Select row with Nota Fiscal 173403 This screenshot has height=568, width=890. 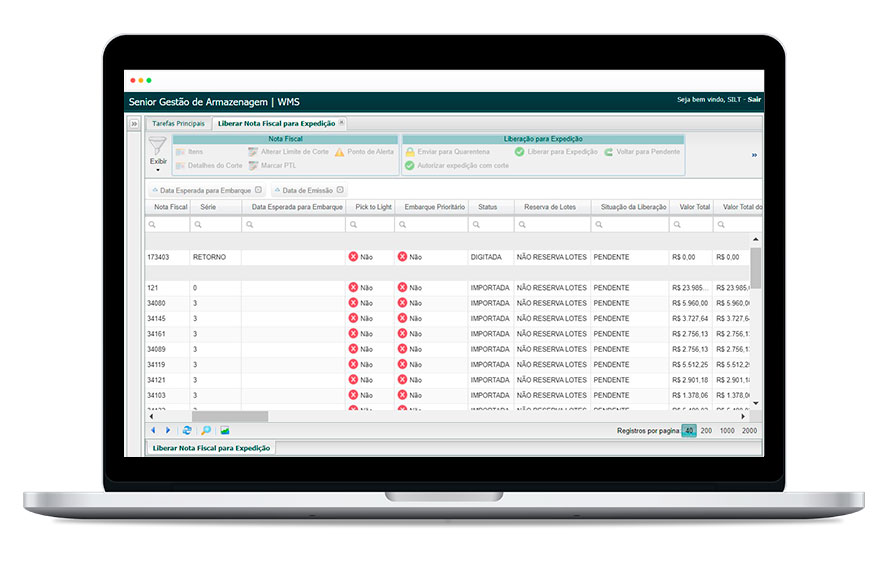click(447, 257)
